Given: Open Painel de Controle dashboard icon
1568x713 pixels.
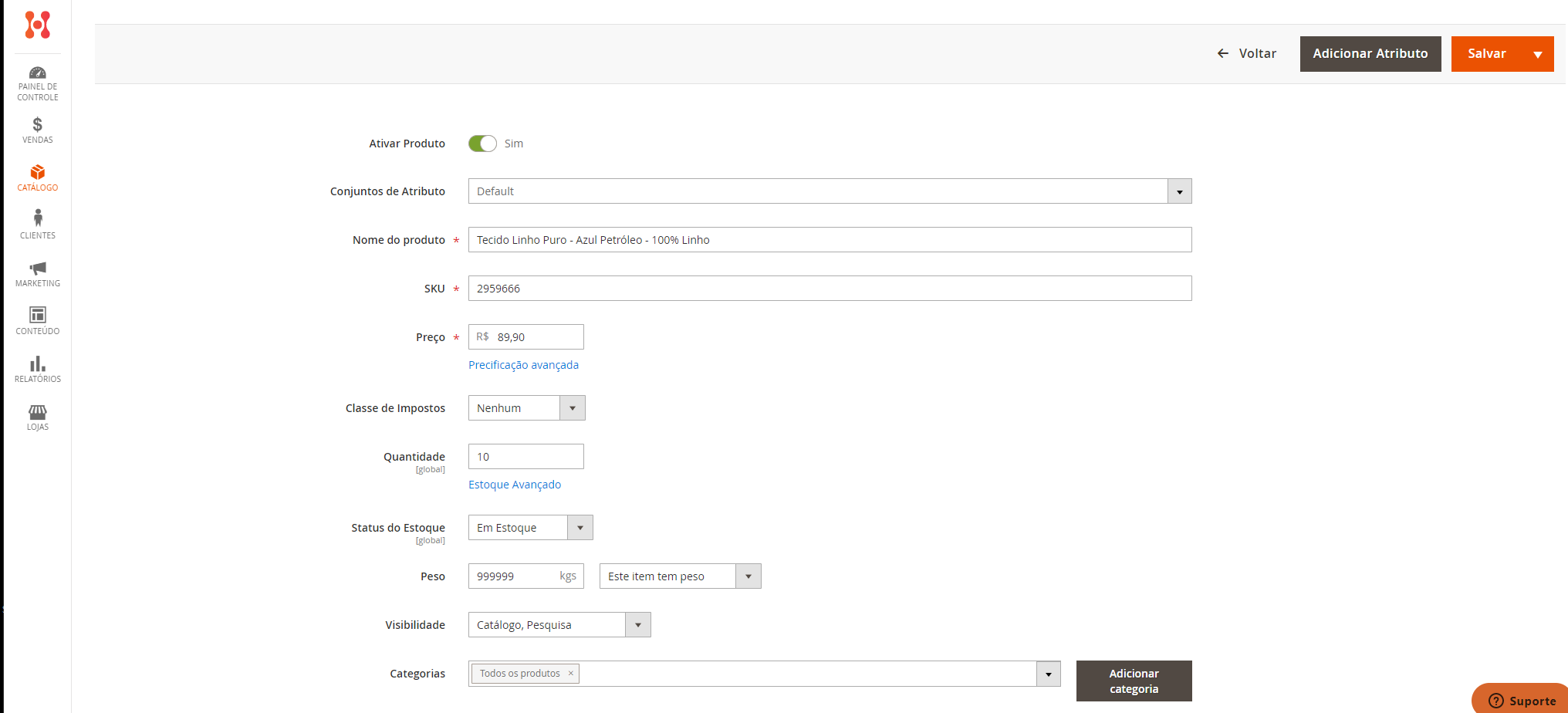Looking at the screenshot, I should pyautogui.click(x=37, y=73).
